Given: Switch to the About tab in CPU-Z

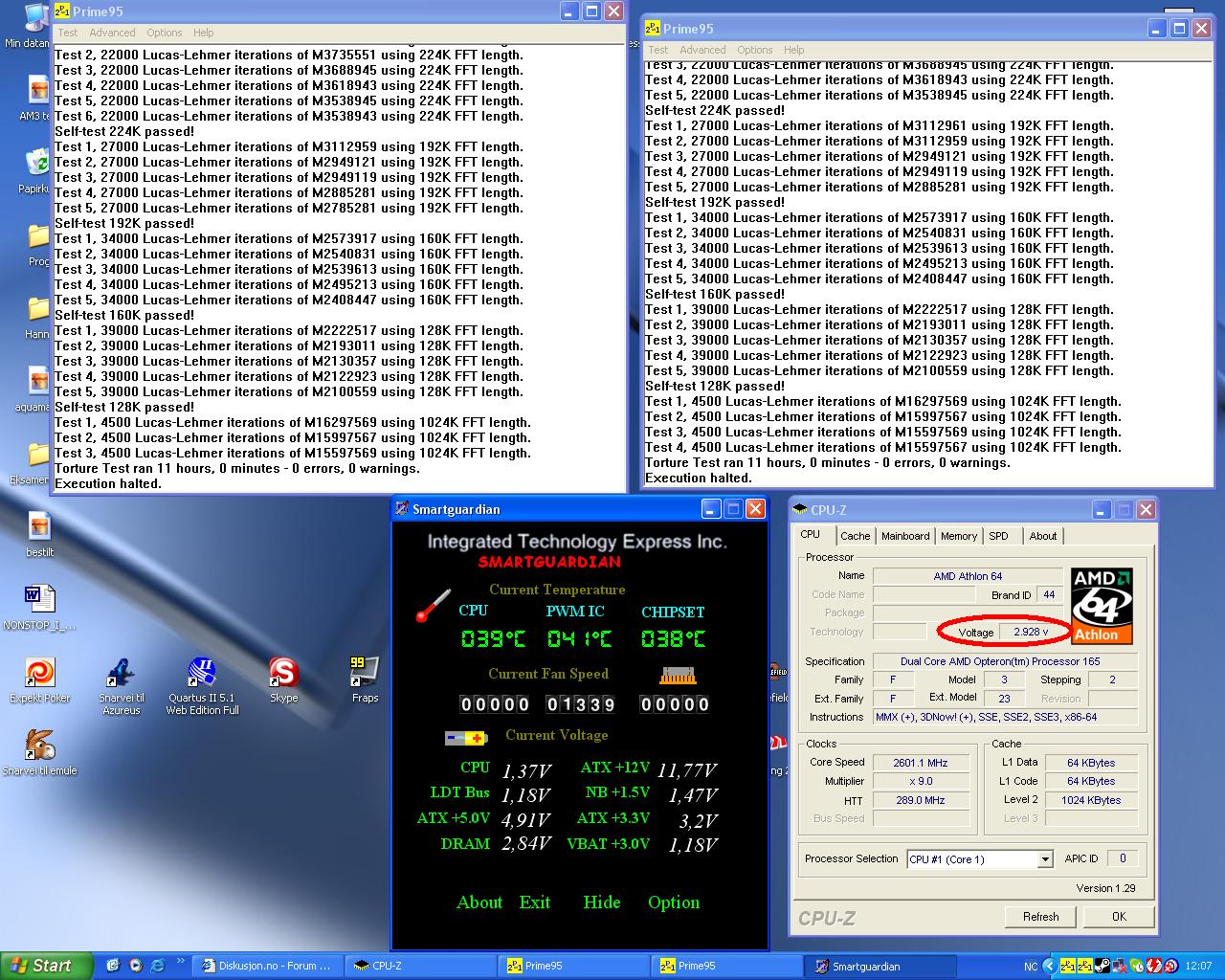Looking at the screenshot, I should point(1043,536).
